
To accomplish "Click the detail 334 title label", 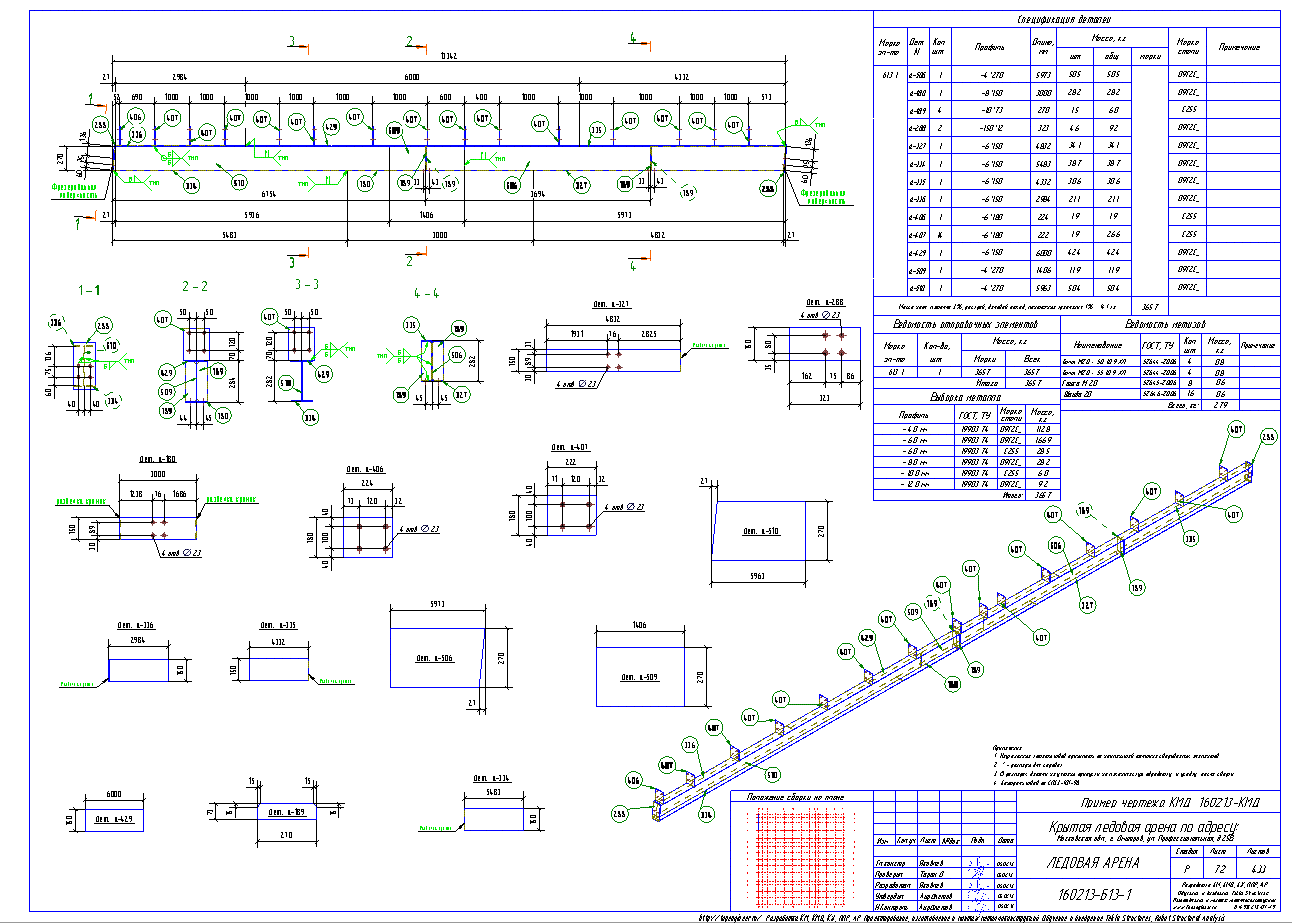I will 492,778.
